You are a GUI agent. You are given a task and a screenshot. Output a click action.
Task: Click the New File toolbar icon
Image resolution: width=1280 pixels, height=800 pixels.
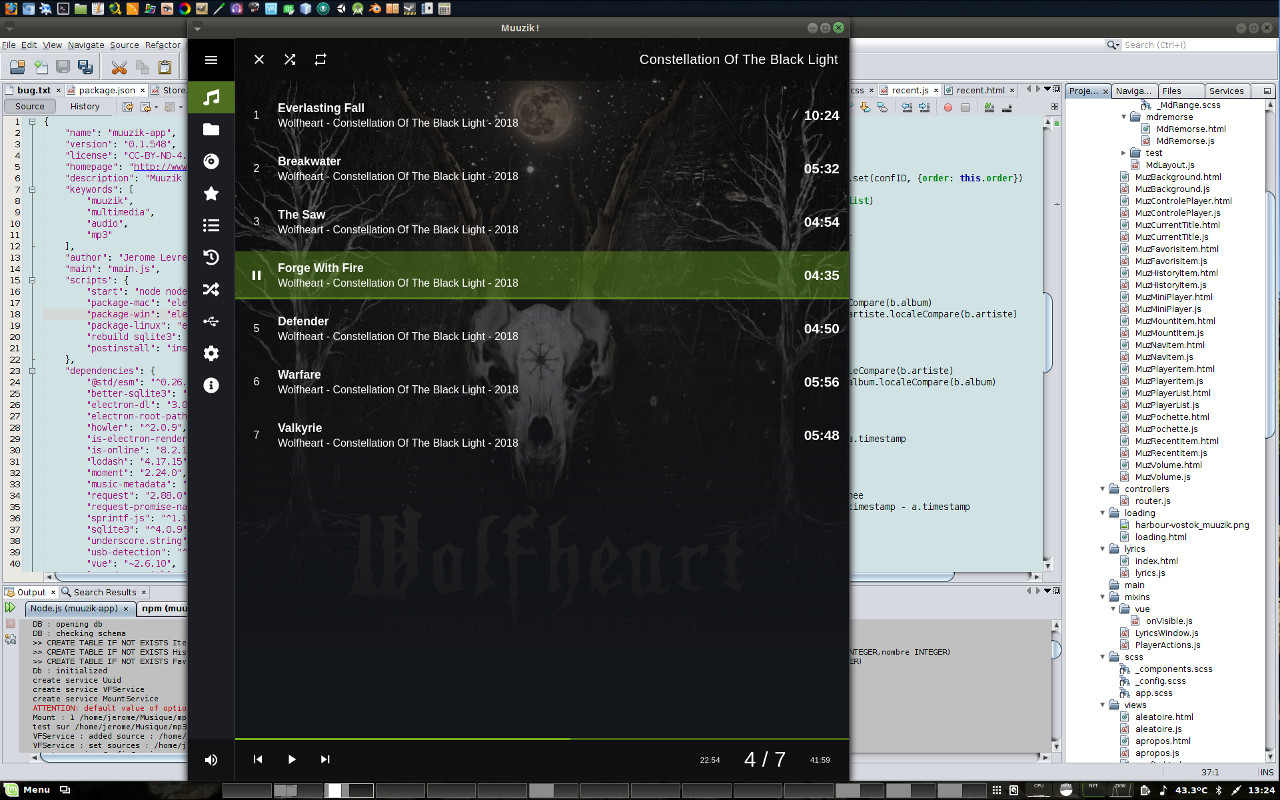point(41,67)
